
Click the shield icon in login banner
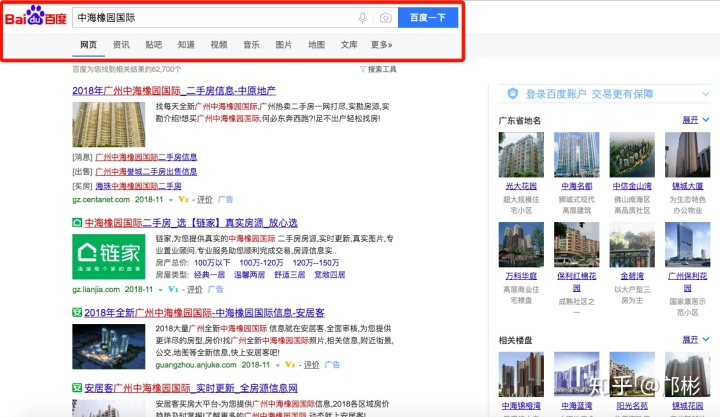(512, 94)
